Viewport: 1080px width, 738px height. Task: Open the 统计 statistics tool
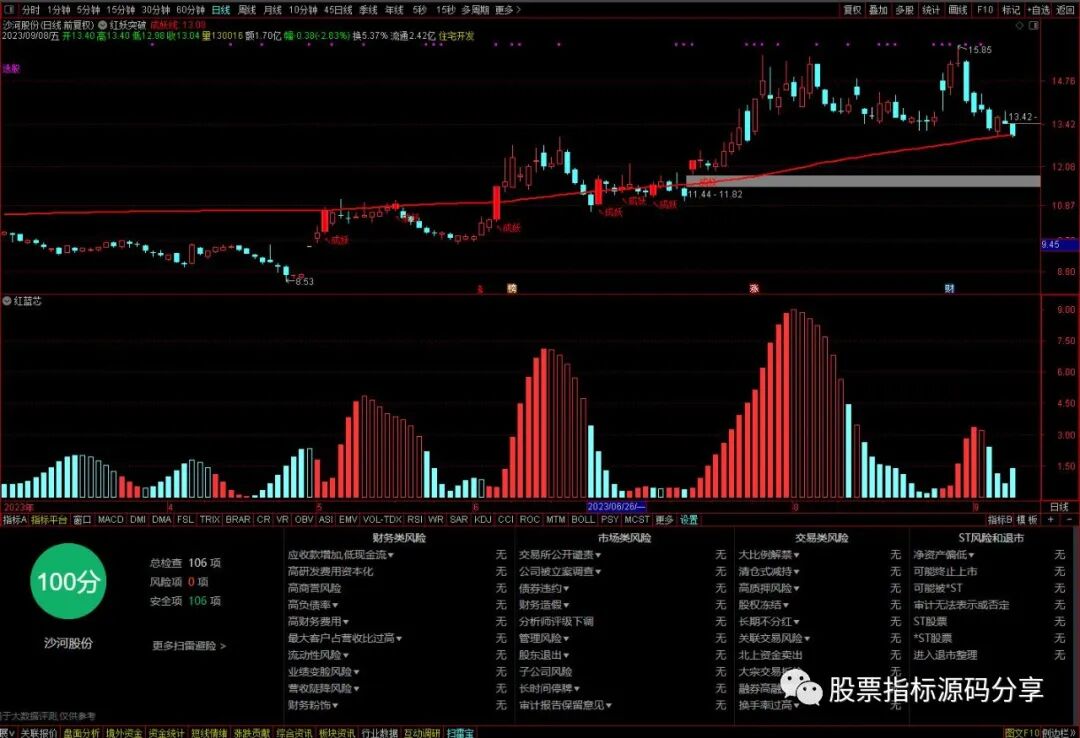point(931,10)
